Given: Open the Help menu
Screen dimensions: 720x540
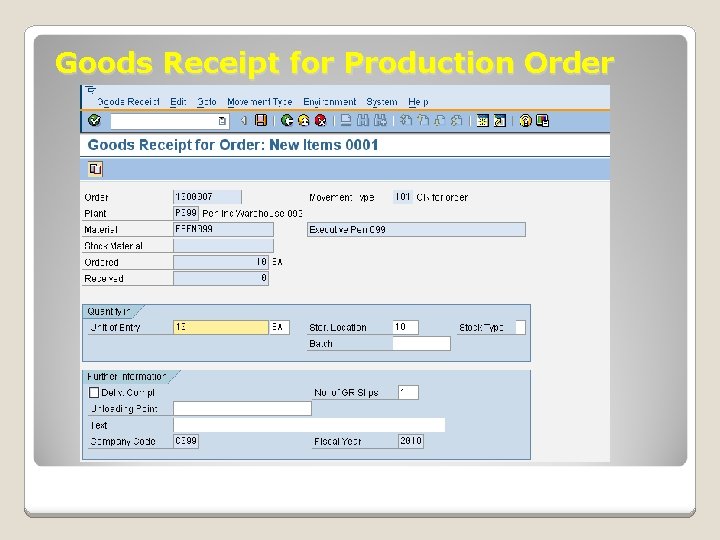Looking at the screenshot, I should coord(418,101).
